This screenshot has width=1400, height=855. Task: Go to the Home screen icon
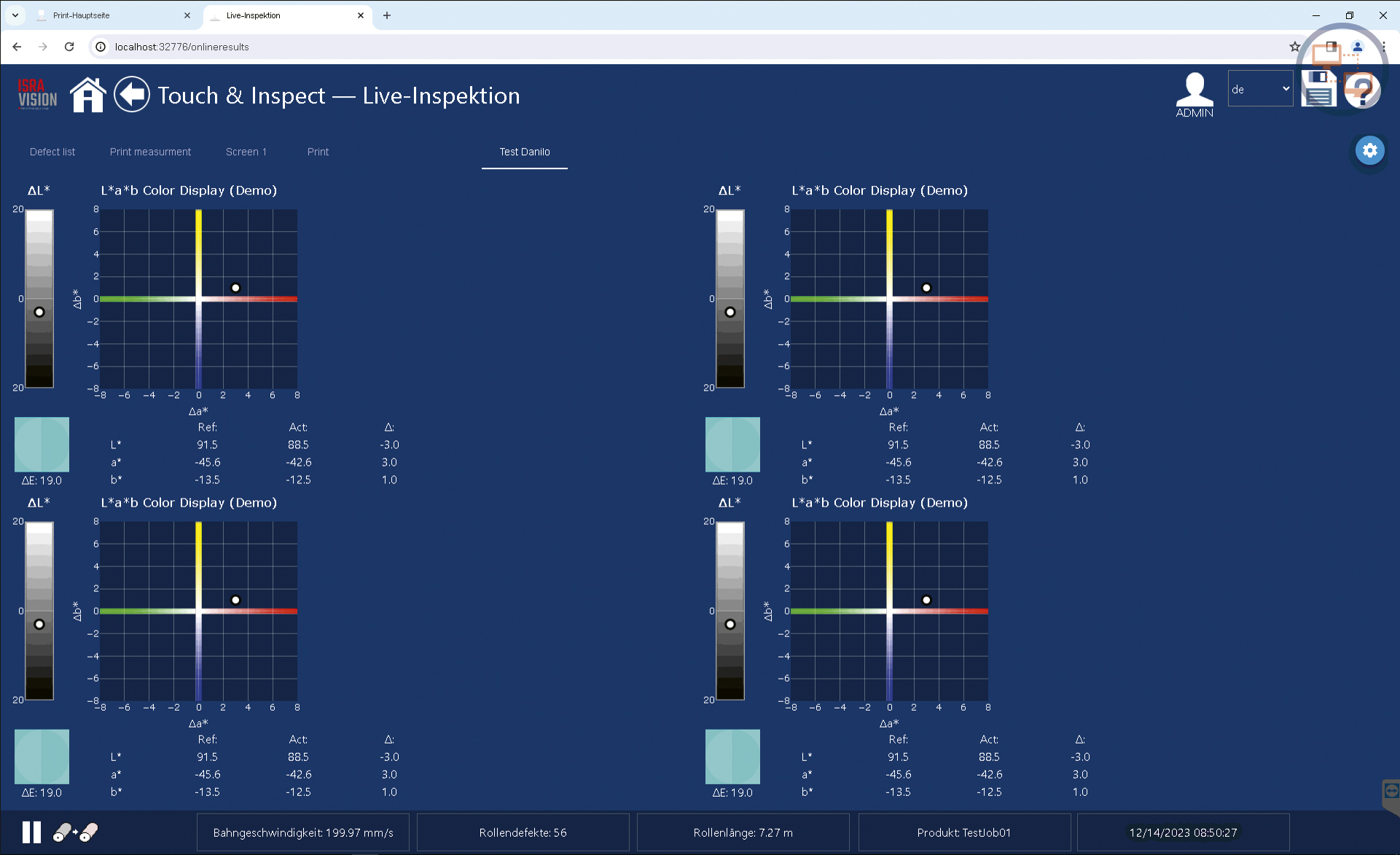[88, 95]
